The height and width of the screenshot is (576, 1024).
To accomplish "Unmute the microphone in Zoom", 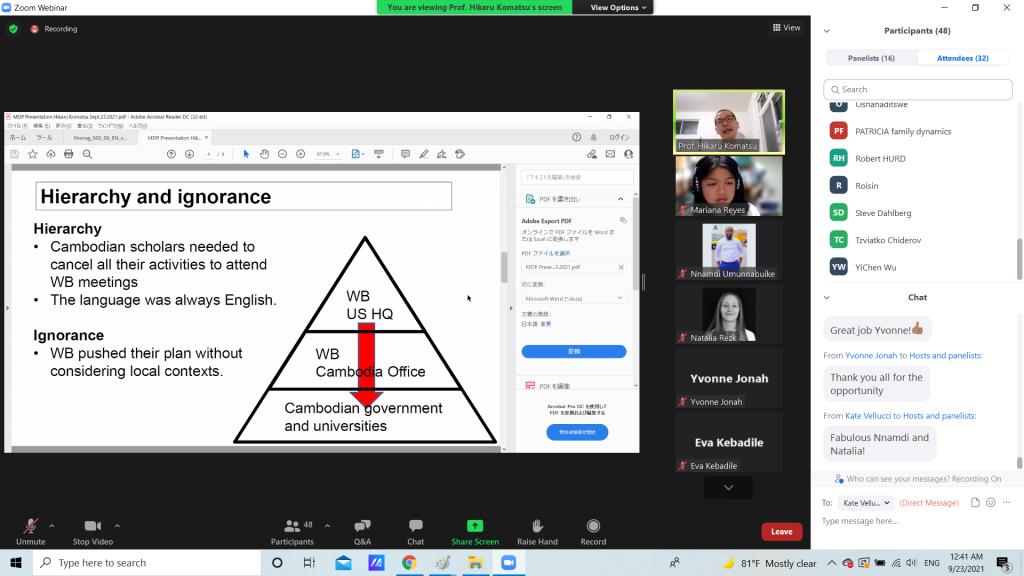I will click(x=30, y=532).
